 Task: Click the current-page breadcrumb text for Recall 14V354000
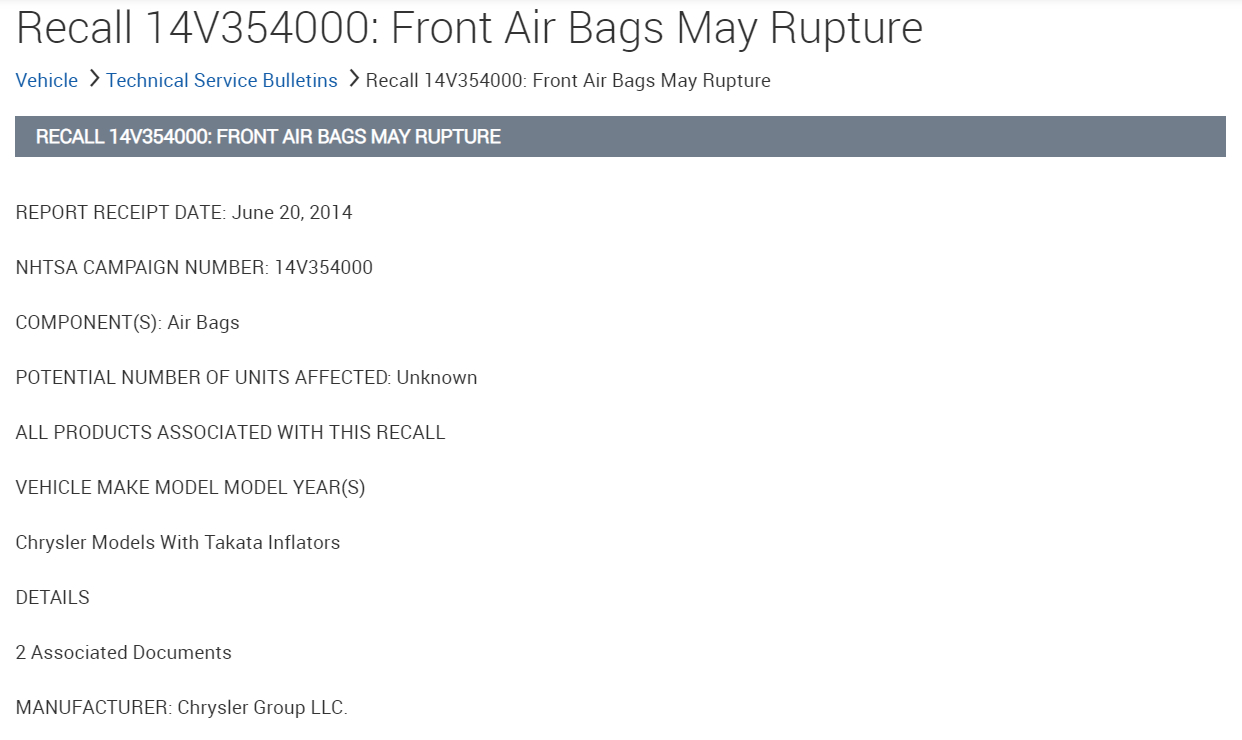pos(568,81)
